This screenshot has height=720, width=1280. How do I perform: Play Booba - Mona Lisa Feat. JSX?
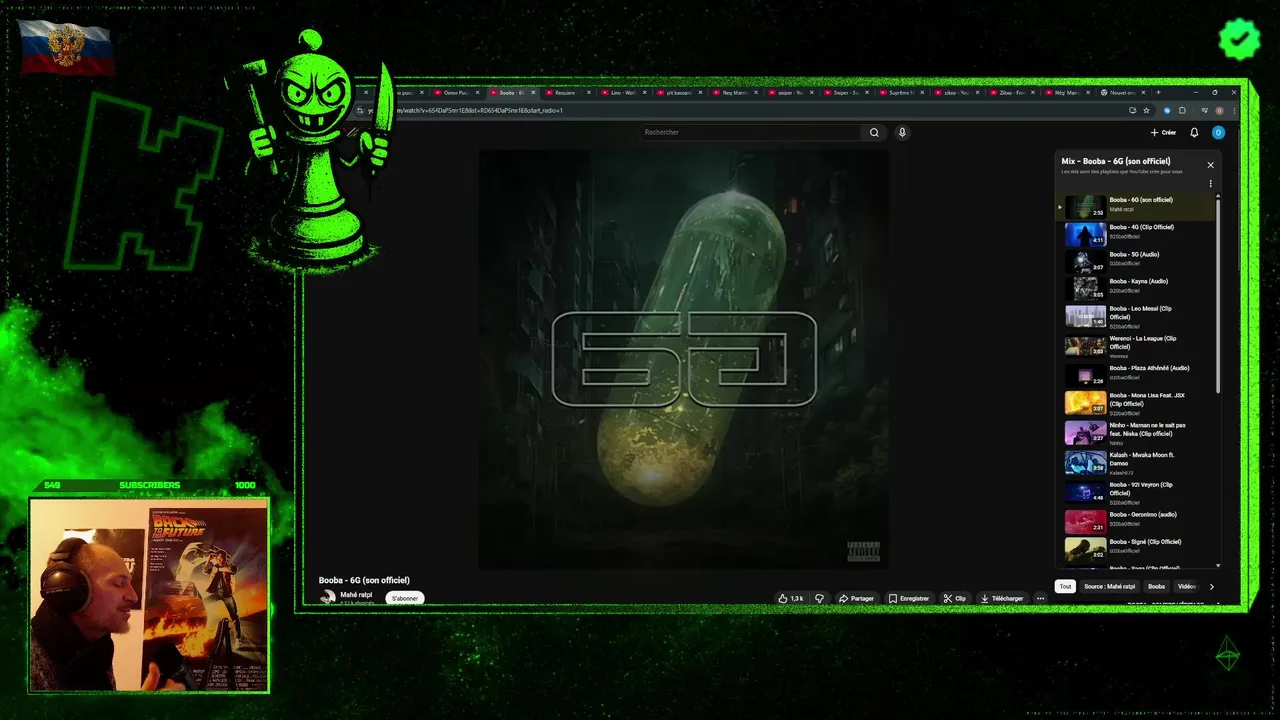(1137, 403)
